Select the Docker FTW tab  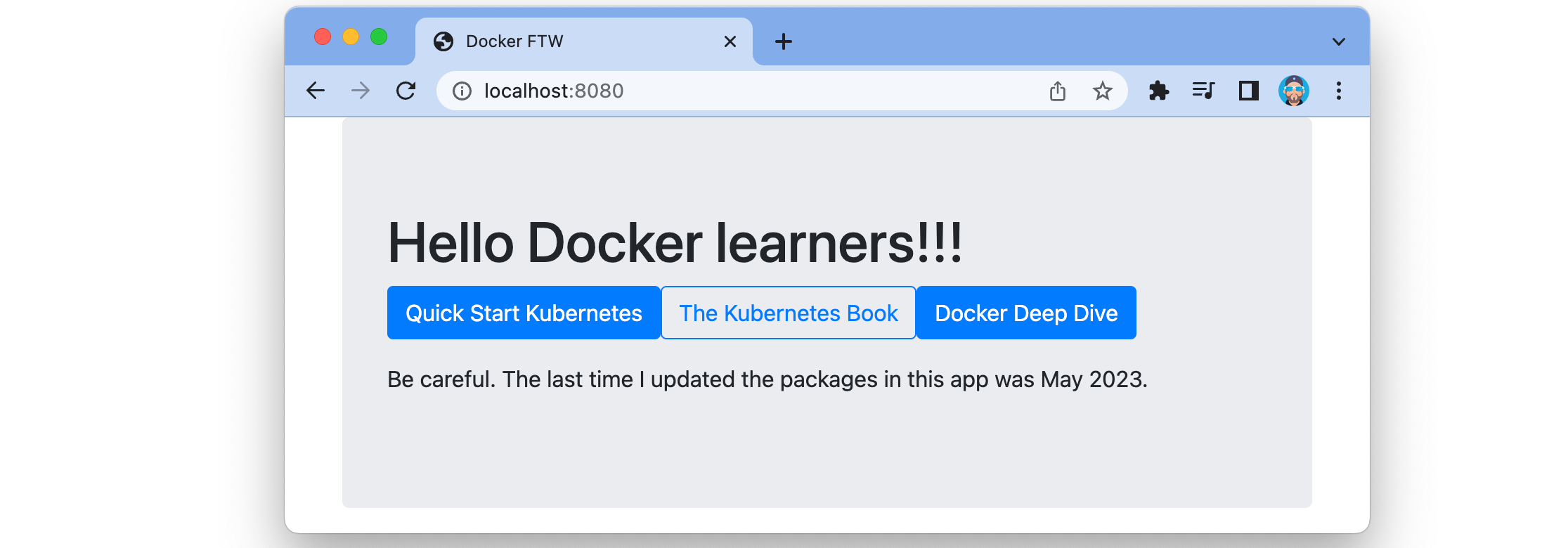tap(583, 41)
